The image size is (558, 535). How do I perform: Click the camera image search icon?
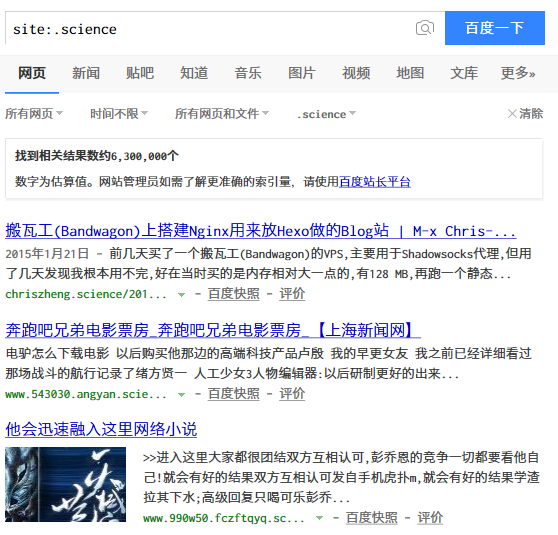click(x=425, y=28)
